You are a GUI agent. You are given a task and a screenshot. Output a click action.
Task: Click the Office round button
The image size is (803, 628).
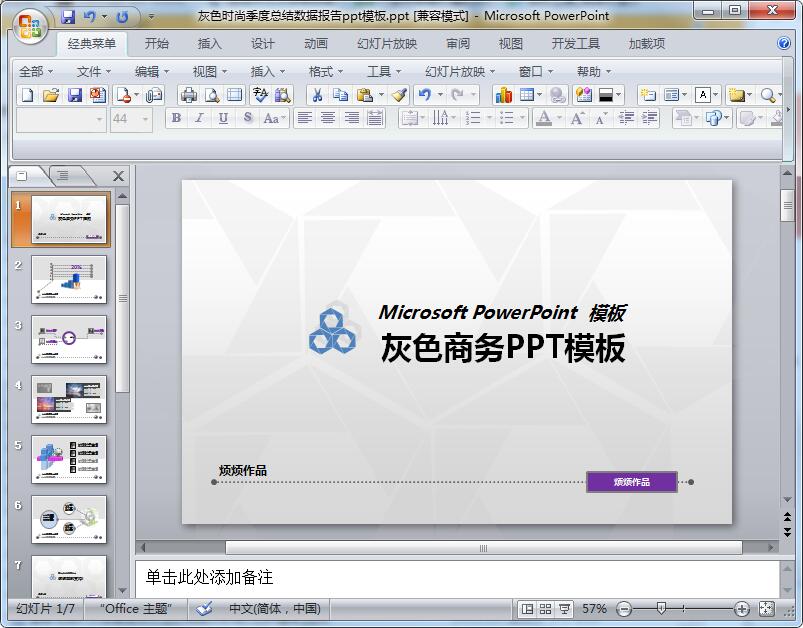pyautogui.click(x=30, y=26)
